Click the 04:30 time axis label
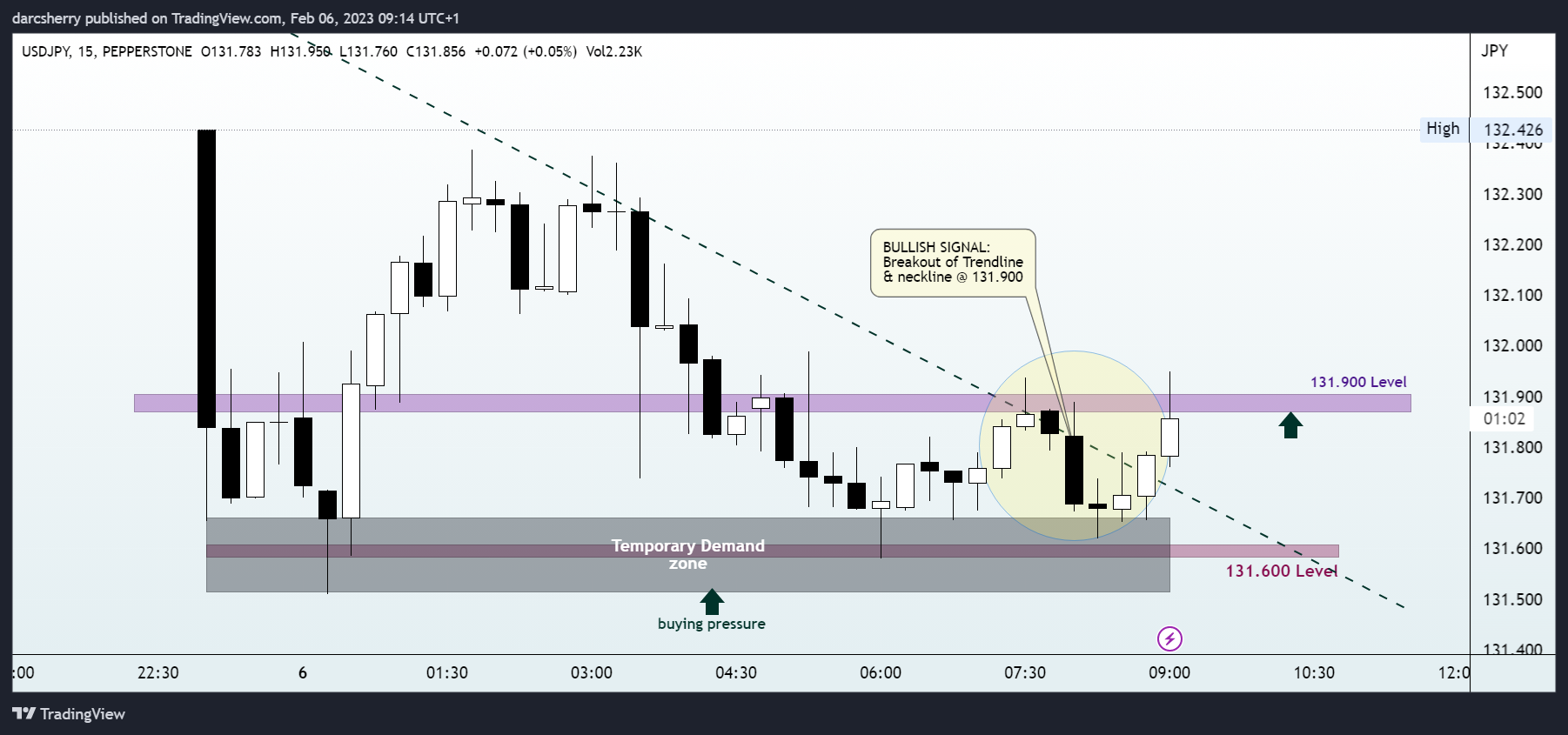The height and width of the screenshot is (735, 1568). pos(736,672)
